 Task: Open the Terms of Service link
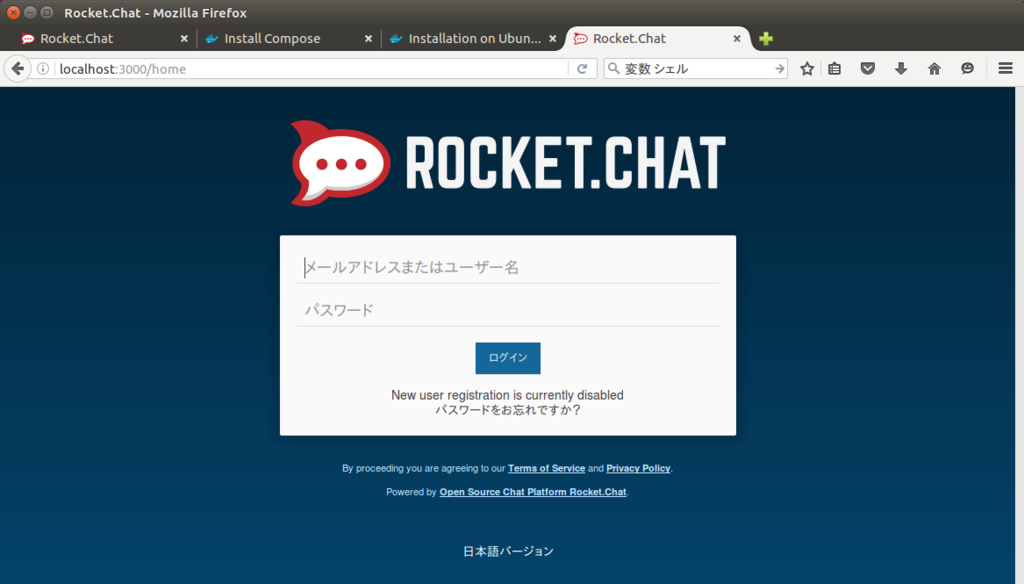pyautogui.click(x=547, y=468)
